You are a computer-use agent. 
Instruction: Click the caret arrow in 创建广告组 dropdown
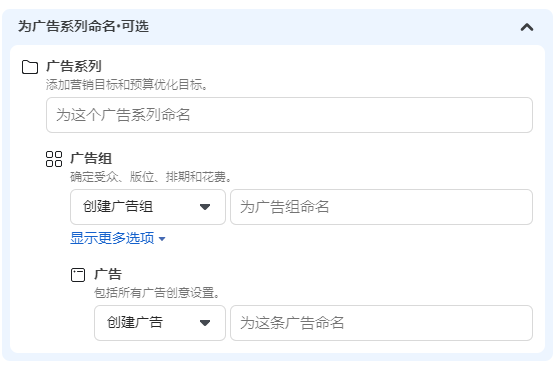click(205, 207)
